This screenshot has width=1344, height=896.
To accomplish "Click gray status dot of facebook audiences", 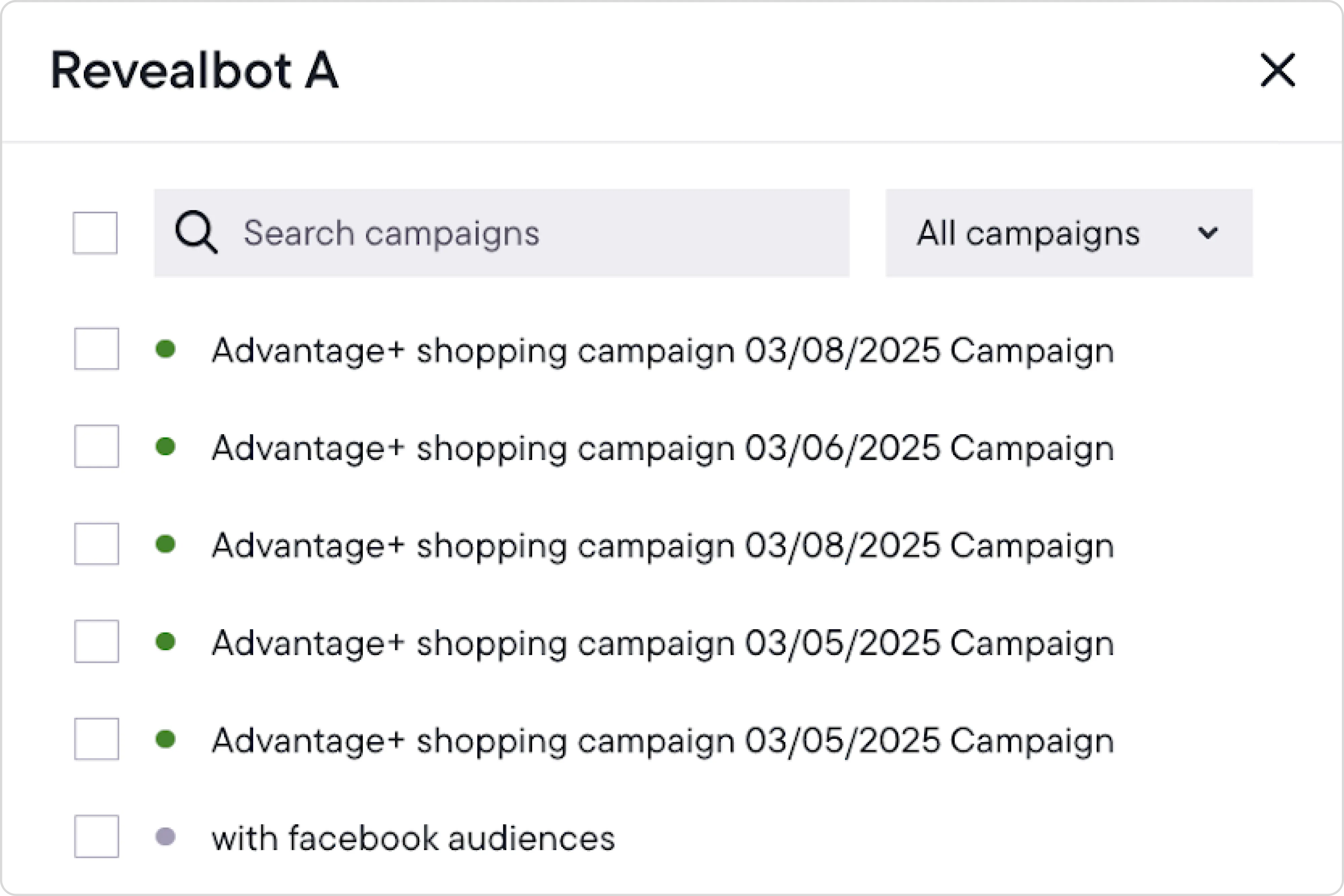I will pos(165,837).
